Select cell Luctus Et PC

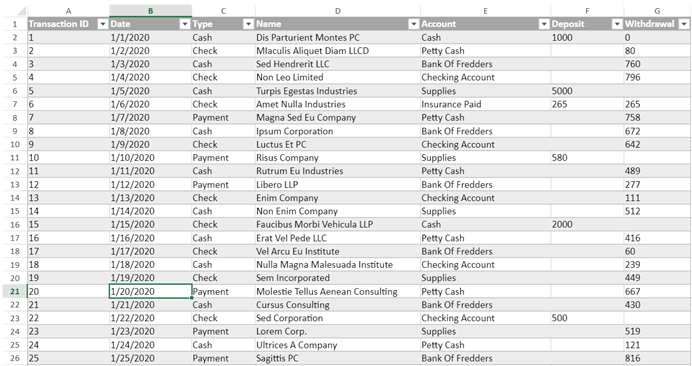pyautogui.click(x=338, y=144)
